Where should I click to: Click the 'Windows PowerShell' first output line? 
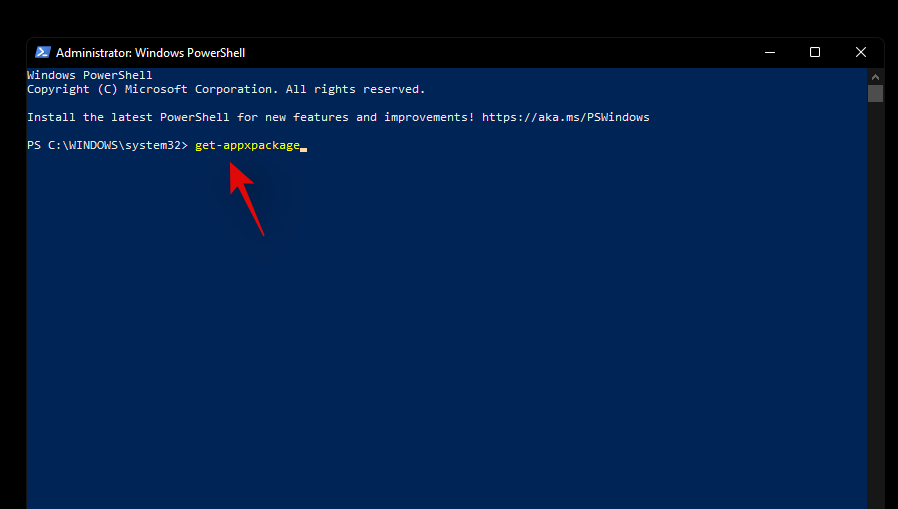tap(89, 75)
